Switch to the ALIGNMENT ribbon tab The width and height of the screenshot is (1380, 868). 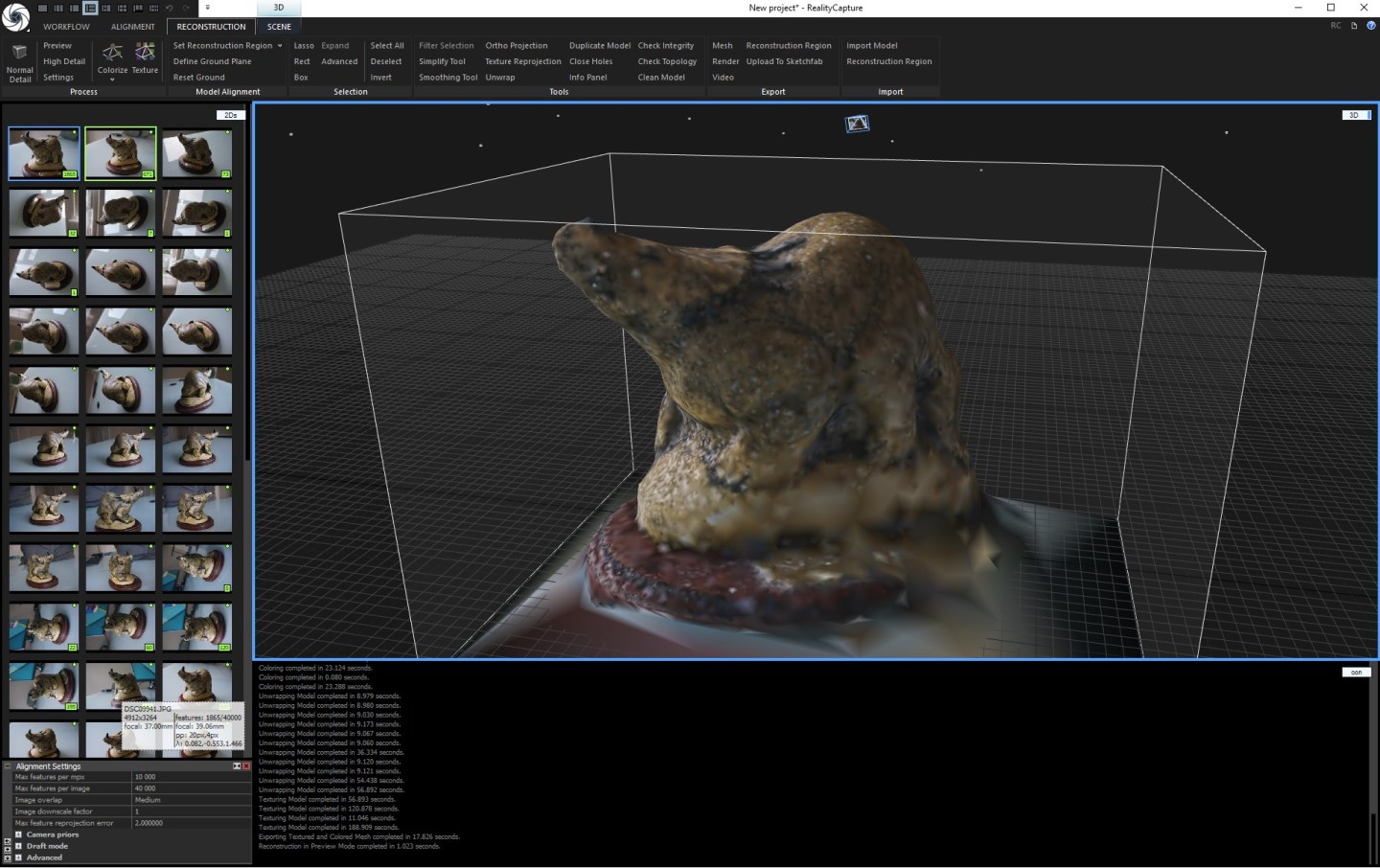pos(133,27)
